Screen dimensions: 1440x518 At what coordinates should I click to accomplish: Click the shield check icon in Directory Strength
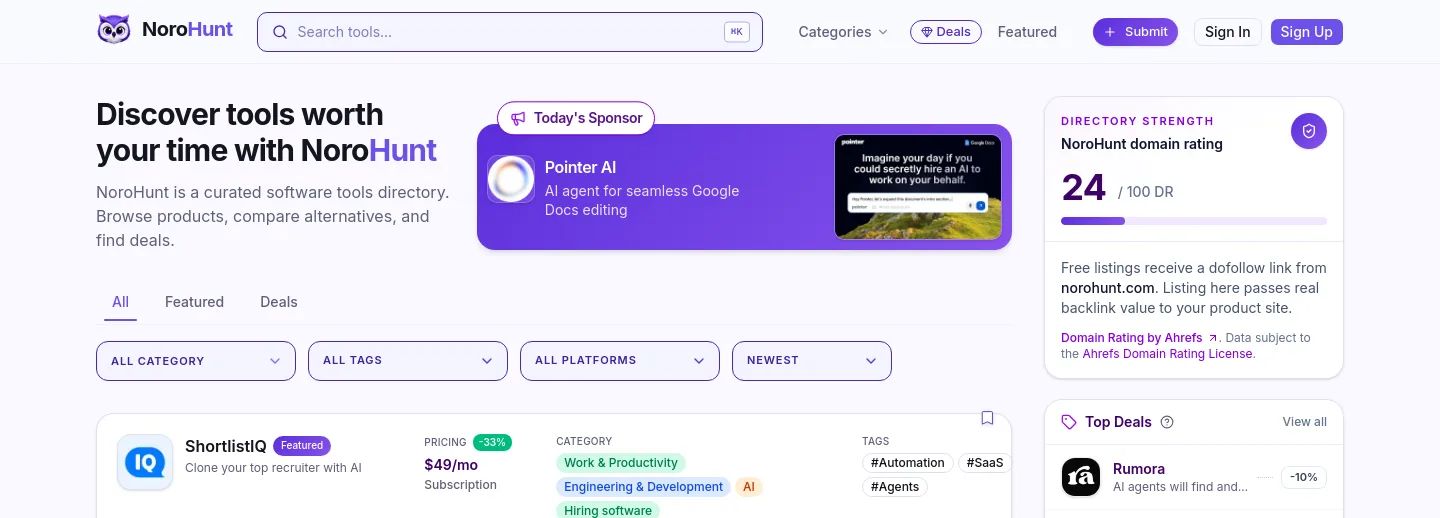click(x=1309, y=131)
